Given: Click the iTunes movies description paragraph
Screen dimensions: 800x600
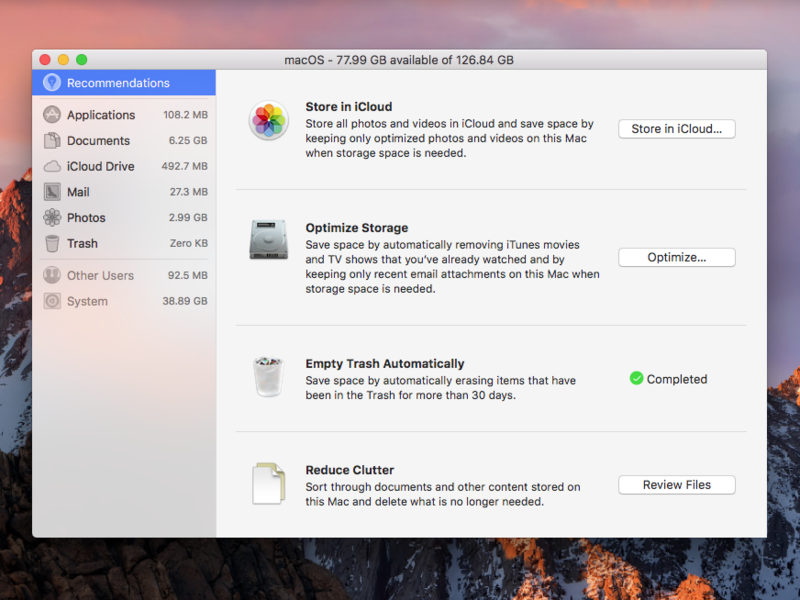Looking at the screenshot, I should coord(453,267).
